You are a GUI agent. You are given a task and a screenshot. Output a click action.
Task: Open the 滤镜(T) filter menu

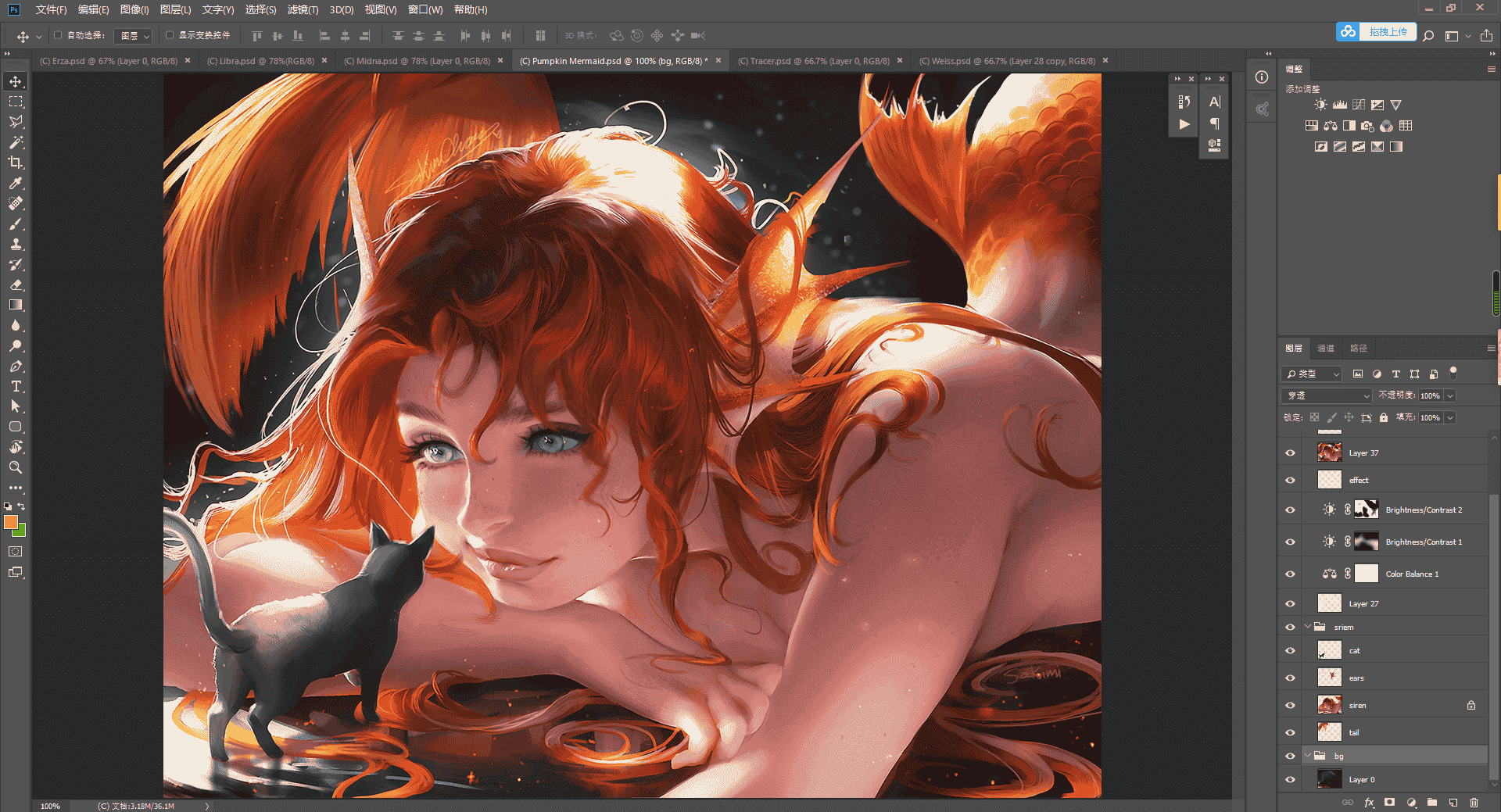pos(303,9)
